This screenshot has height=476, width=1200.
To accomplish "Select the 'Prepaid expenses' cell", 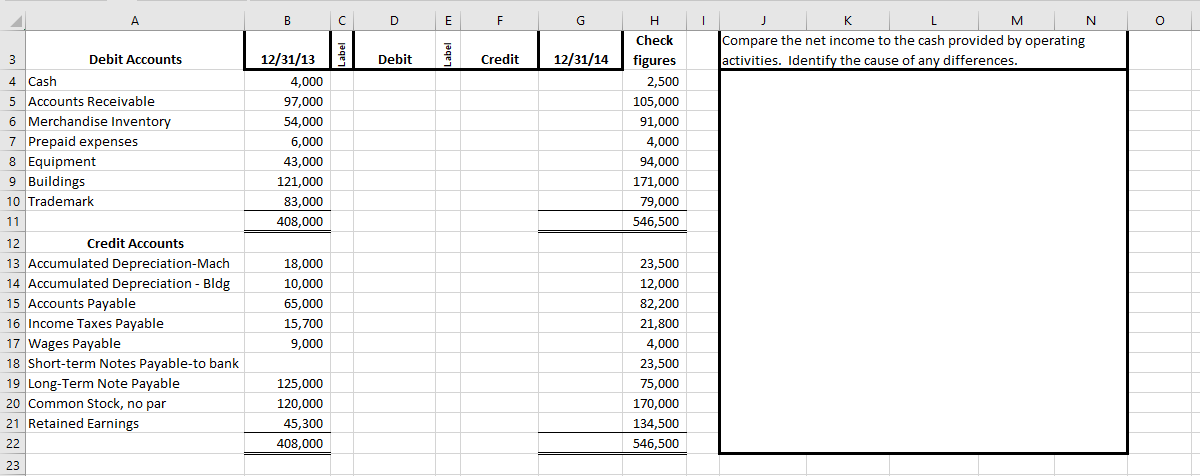I will coord(135,141).
